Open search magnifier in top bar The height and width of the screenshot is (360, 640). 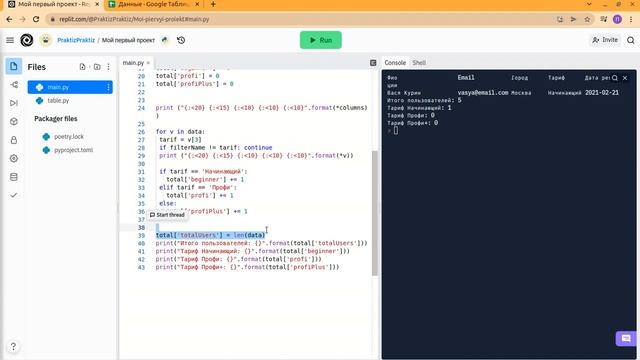[631, 40]
